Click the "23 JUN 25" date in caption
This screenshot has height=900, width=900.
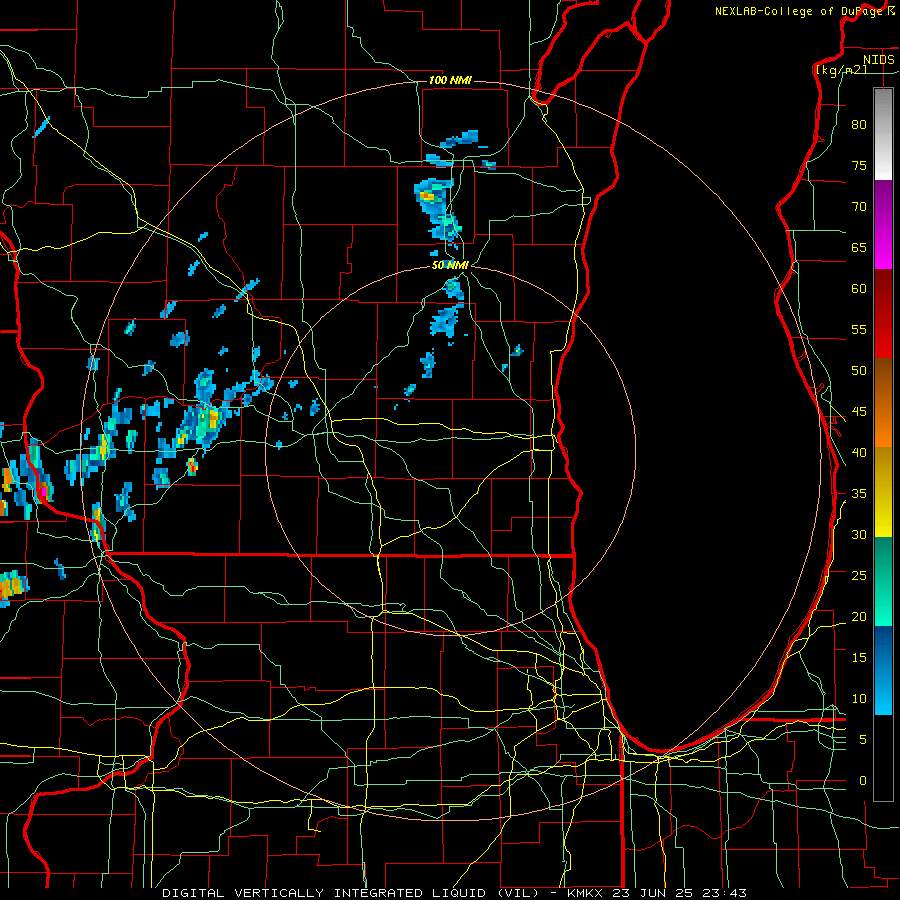[653, 893]
